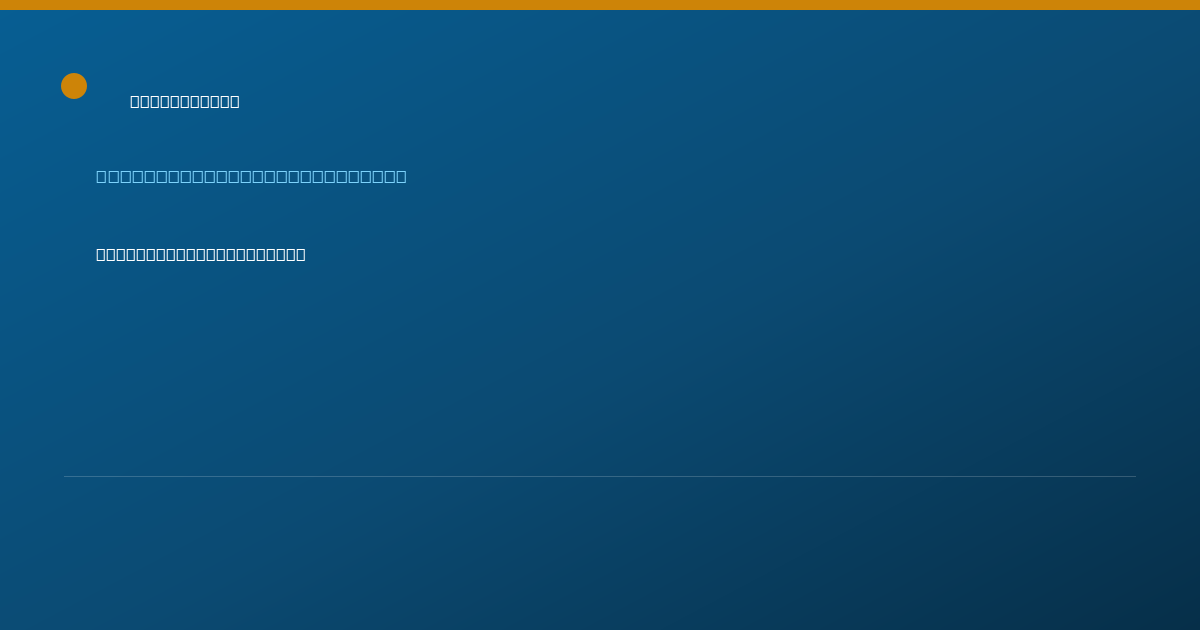Click the last box of the white heading
This screenshot has height=630, width=1200.
[x=235, y=101]
